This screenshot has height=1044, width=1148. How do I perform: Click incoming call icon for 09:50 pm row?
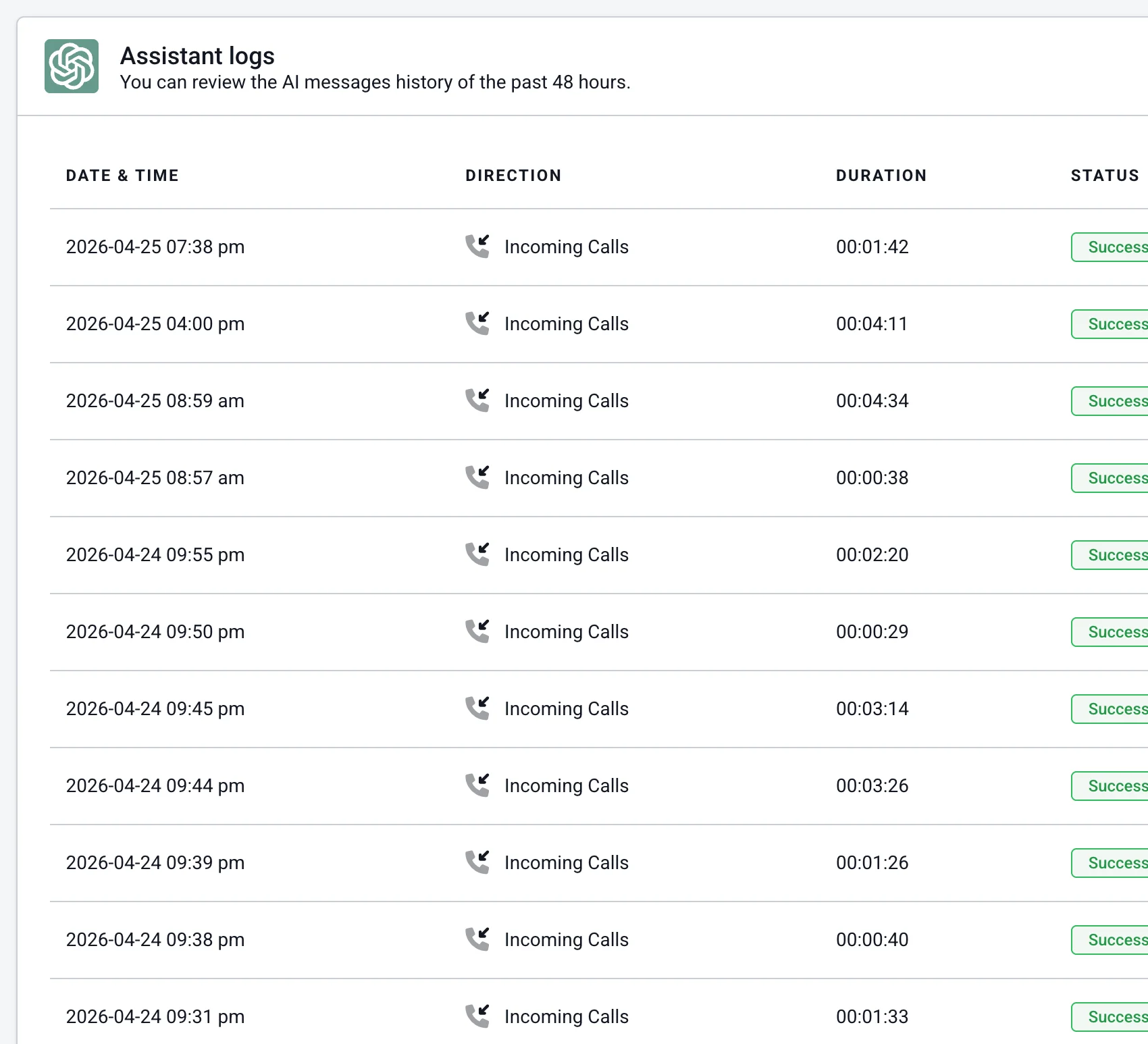pyautogui.click(x=477, y=631)
